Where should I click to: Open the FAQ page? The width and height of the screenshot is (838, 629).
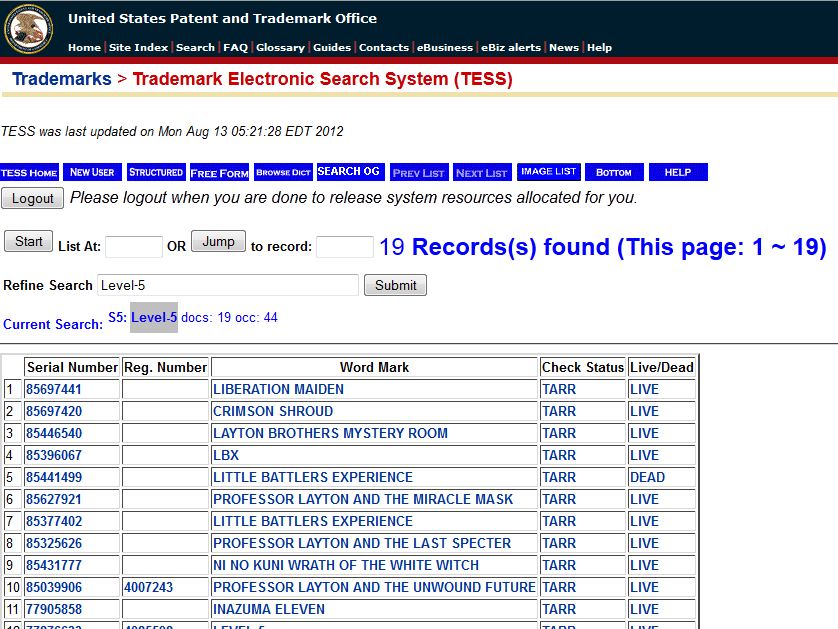(236, 48)
